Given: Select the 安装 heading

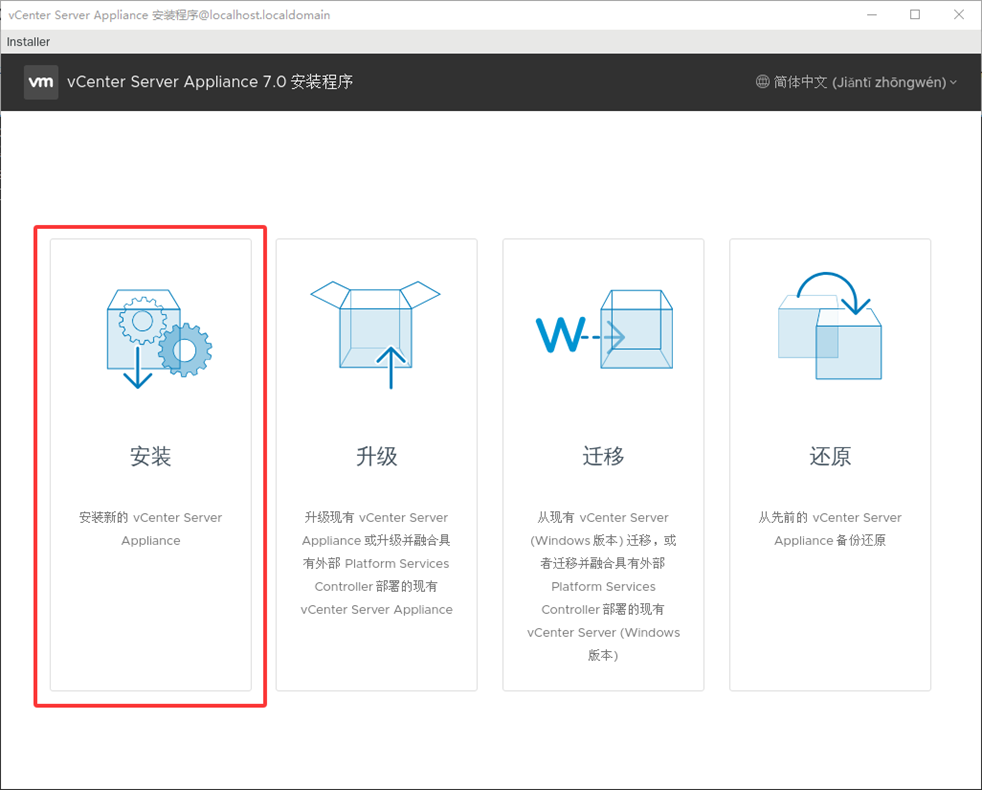Looking at the screenshot, I should (x=151, y=456).
